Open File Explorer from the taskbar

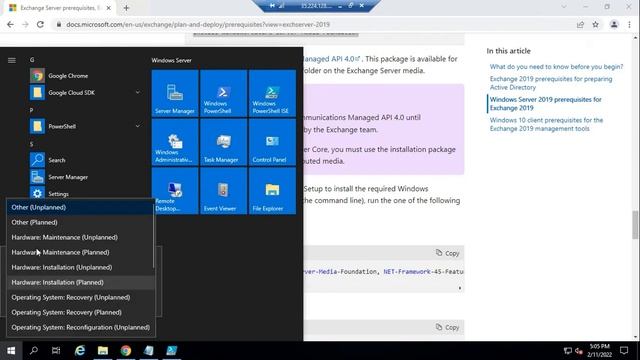coord(103,351)
